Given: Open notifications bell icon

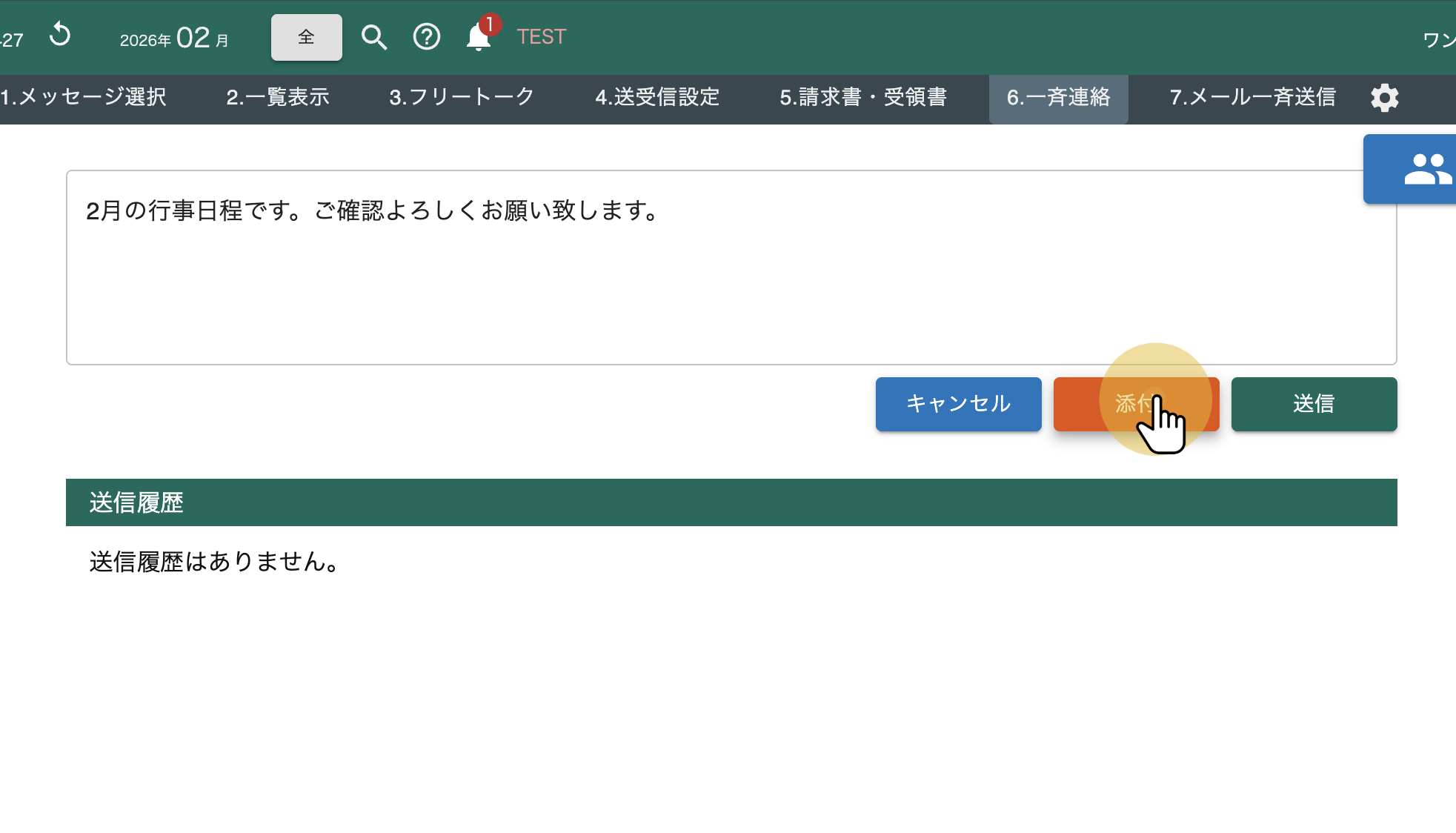Looking at the screenshot, I should pos(479,38).
